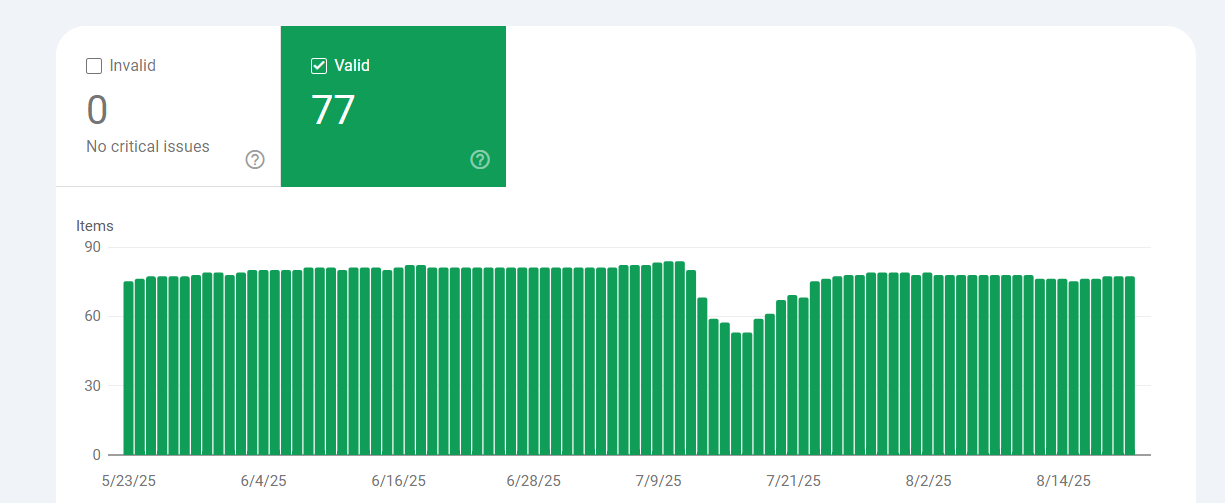
Task: Click the bar above 8/2/25 label
Action: (928, 364)
